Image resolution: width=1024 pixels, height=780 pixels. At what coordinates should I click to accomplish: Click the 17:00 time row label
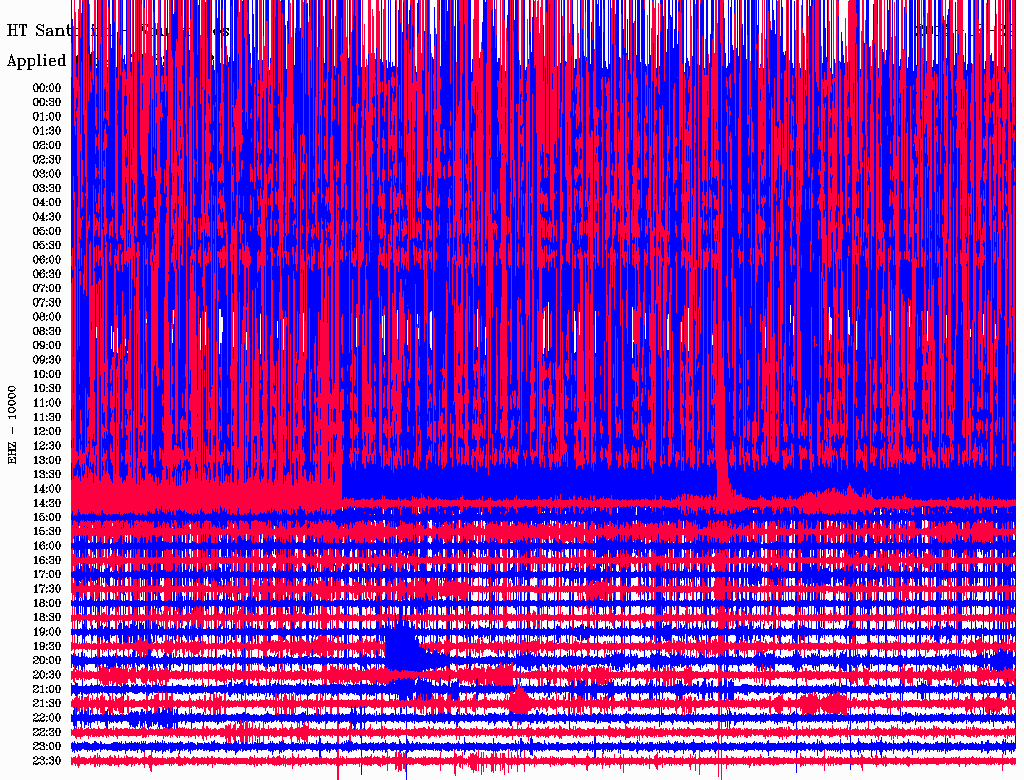(47, 575)
